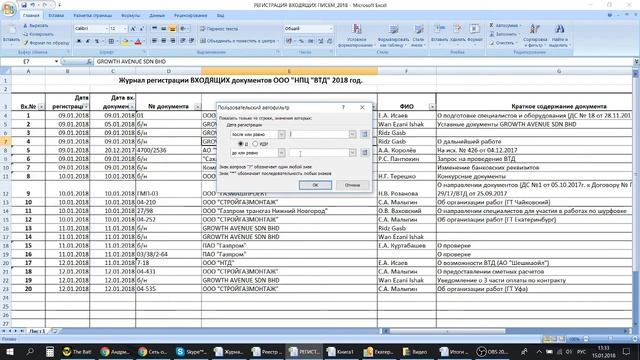Pick date with second calendar button
Viewport: 640px width, 360px height.
pos(364,153)
